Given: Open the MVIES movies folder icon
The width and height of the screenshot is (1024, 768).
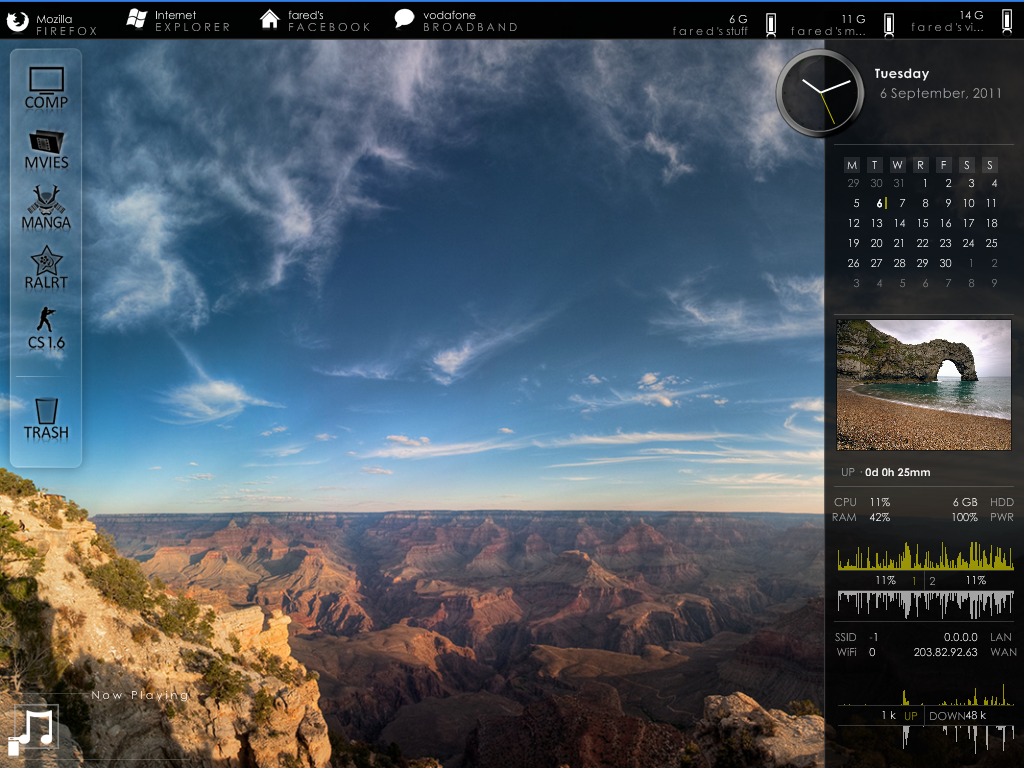Looking at the screenshot, I should click(x=46, y=149).
